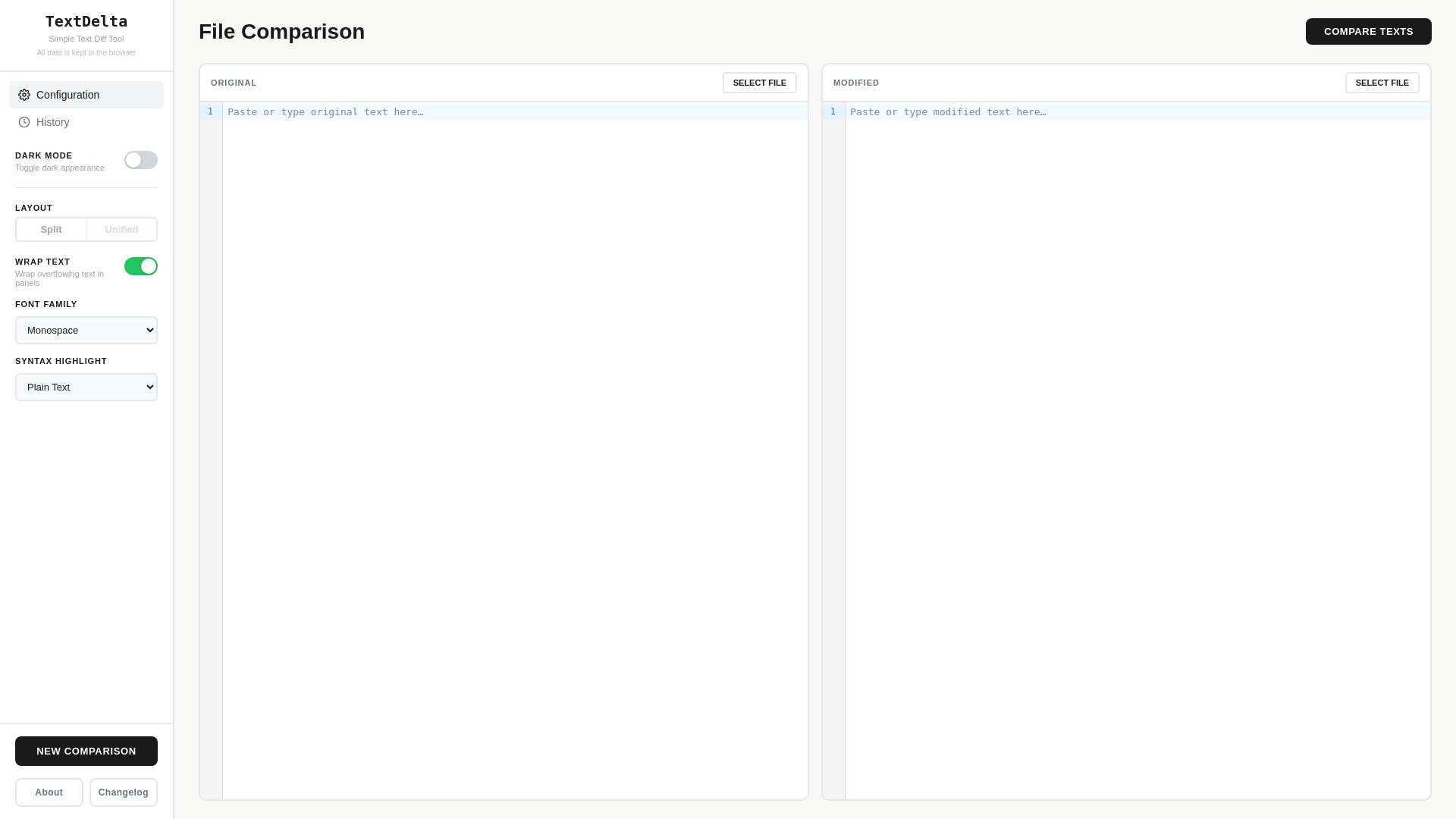
Task: Disable the Wrap Text switch
Action: pyautogui.click(x=141, y=266)
